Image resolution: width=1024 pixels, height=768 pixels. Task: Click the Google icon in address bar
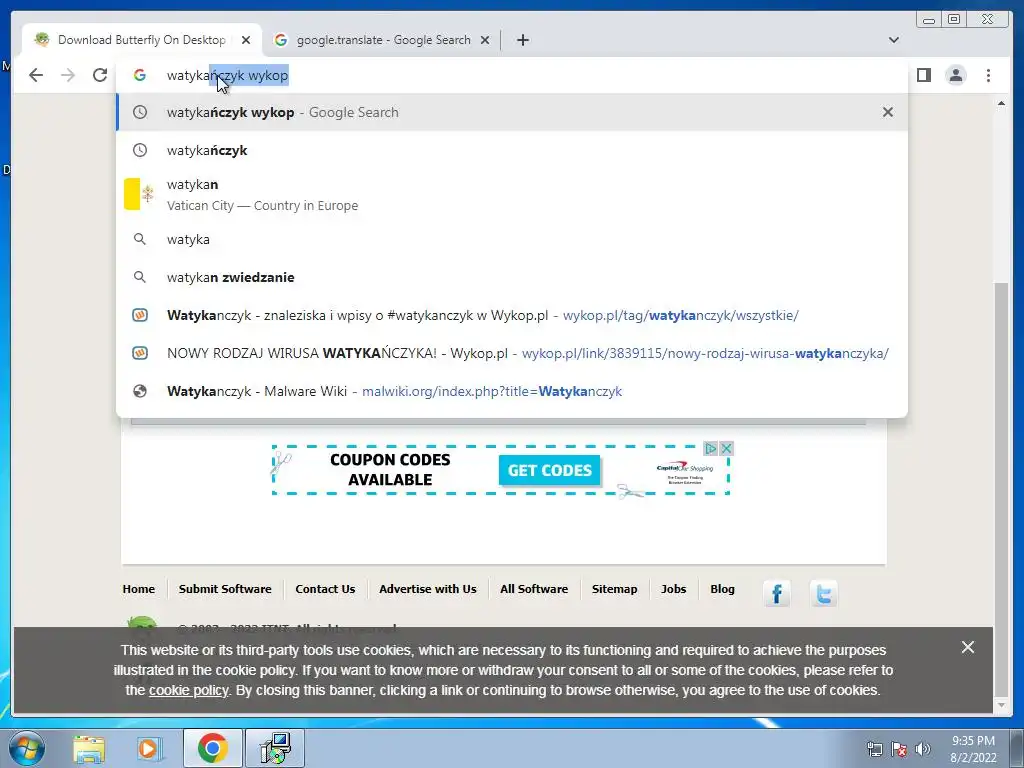[x=140, y=75]
